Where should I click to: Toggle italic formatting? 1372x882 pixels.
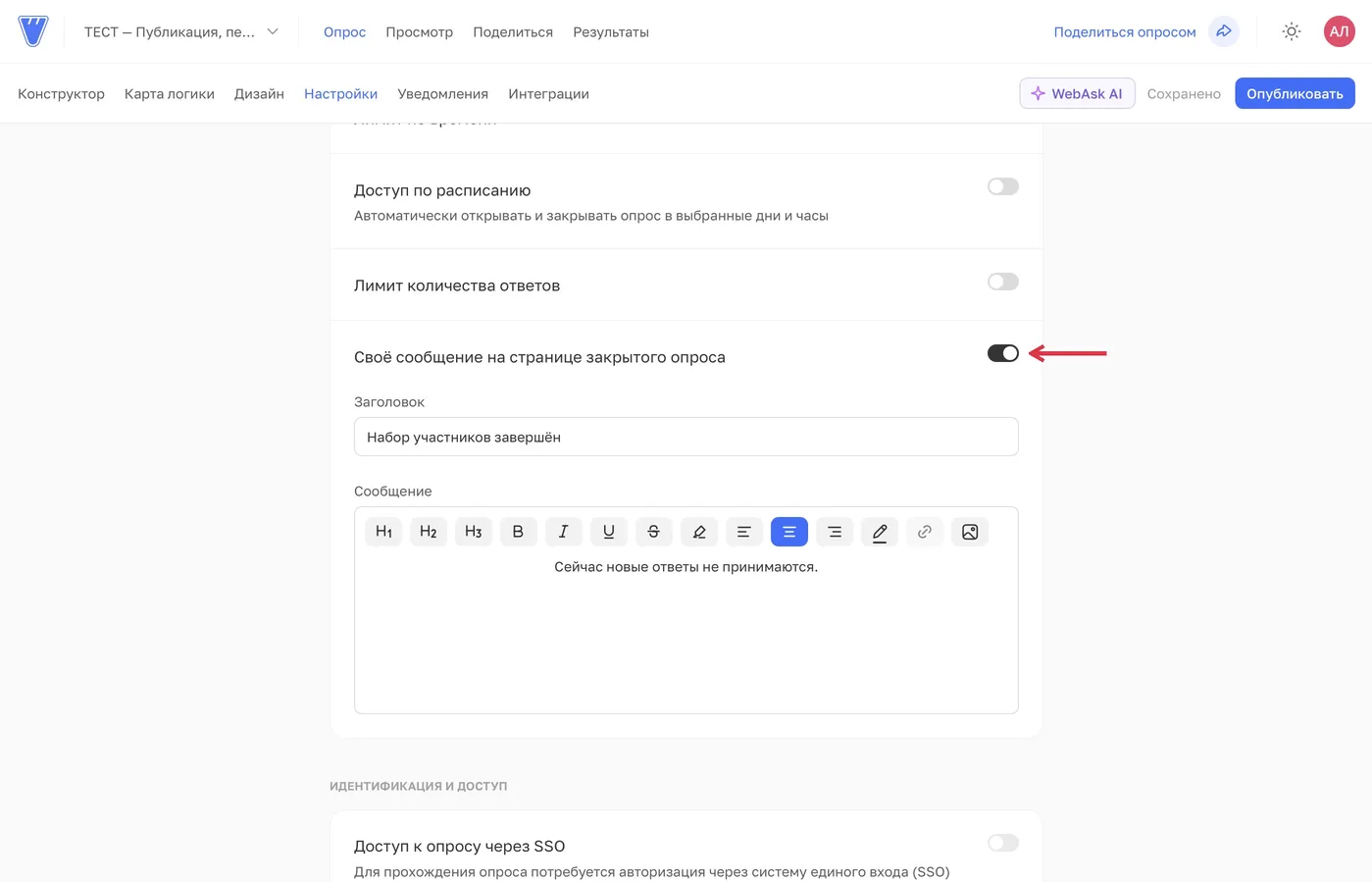pyautogui.click(x=563, y=532)
